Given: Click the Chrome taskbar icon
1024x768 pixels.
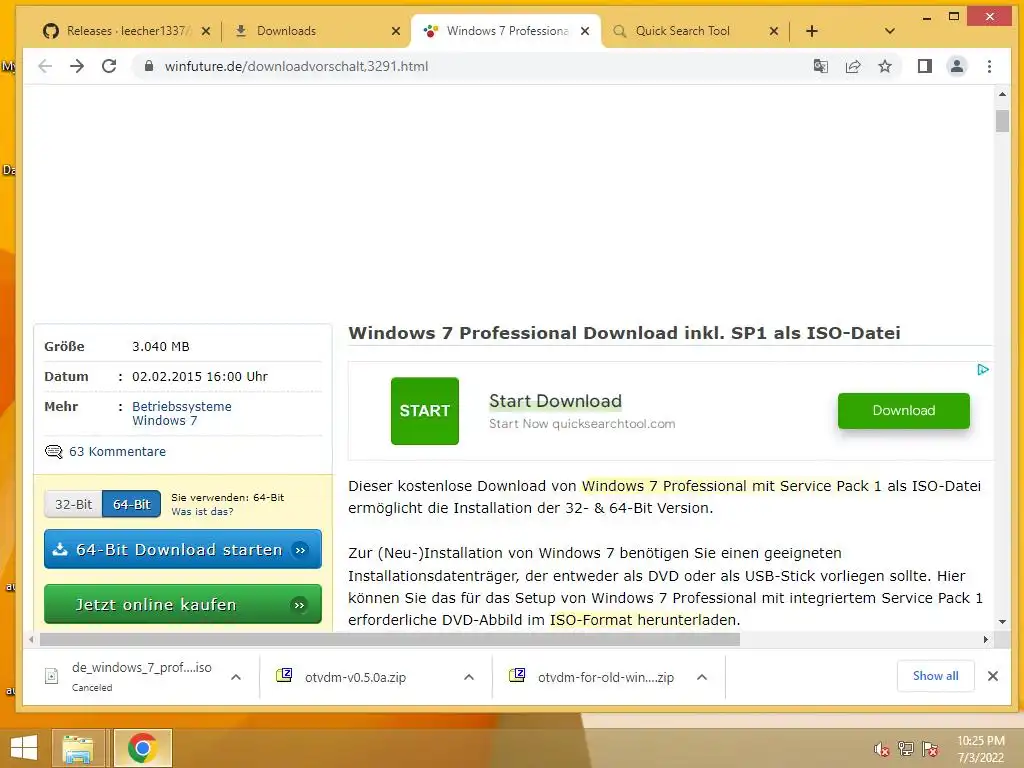Looking at the screenshot, I should (142, 748).
